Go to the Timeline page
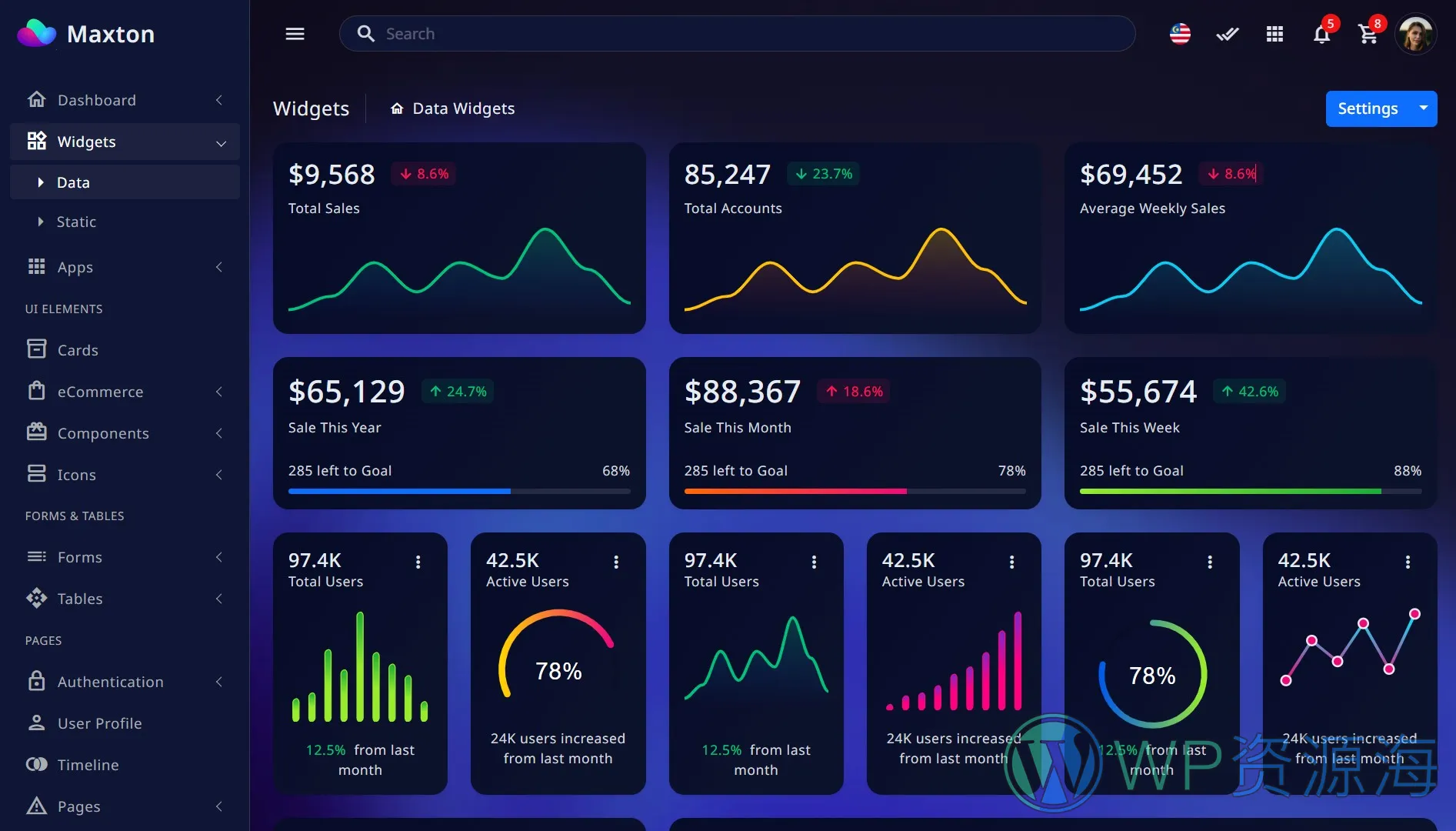The image size is (1456, 831). pyautogui.click(x=88, y=765)
